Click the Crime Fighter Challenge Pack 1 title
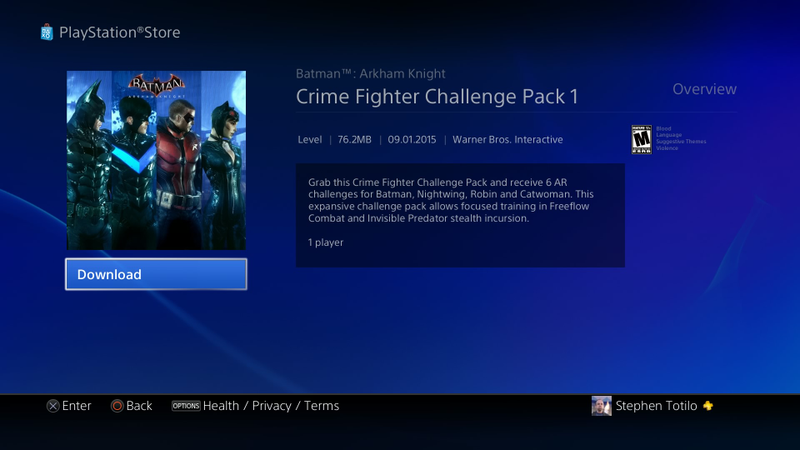The image size is (800, 450). point(437,96)
